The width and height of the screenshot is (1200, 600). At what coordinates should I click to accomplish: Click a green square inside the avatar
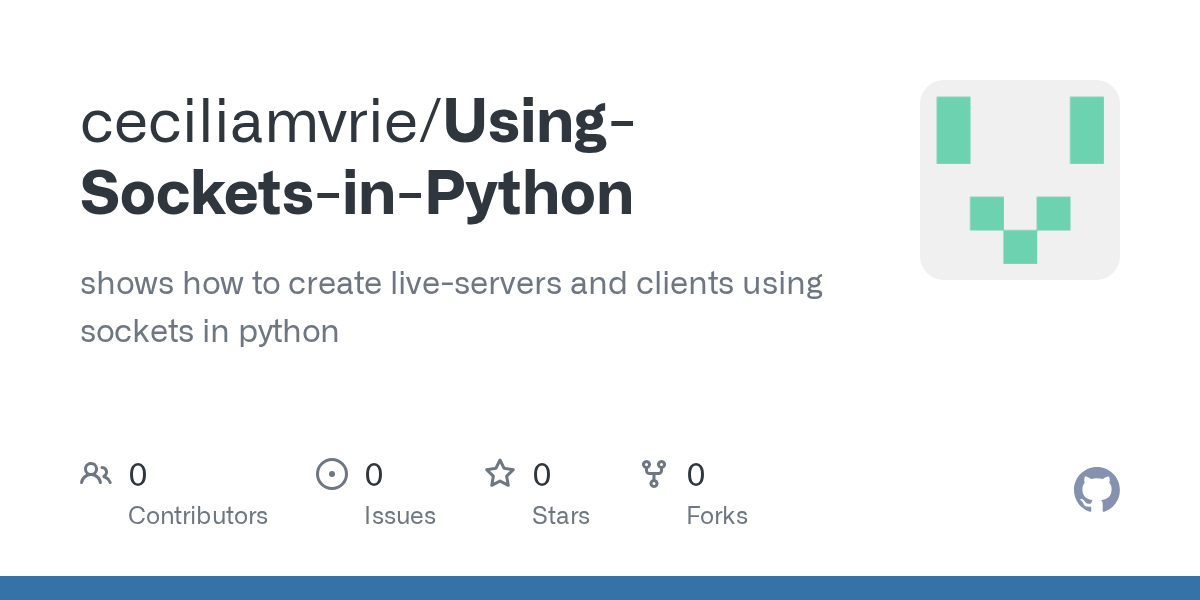pyautogui.click(x=951, y=130)
